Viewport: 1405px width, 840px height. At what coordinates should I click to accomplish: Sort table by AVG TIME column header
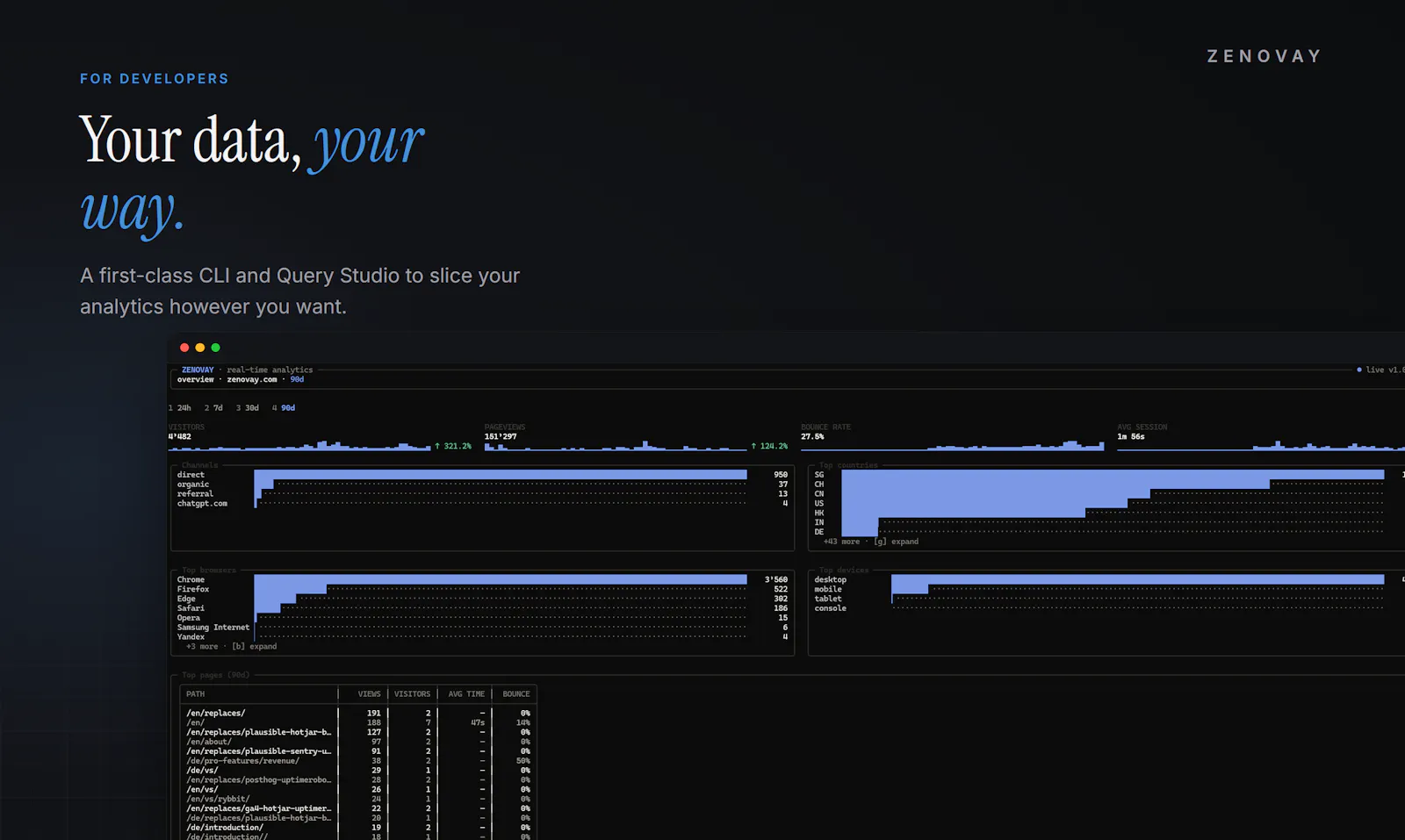coord(466,694)
